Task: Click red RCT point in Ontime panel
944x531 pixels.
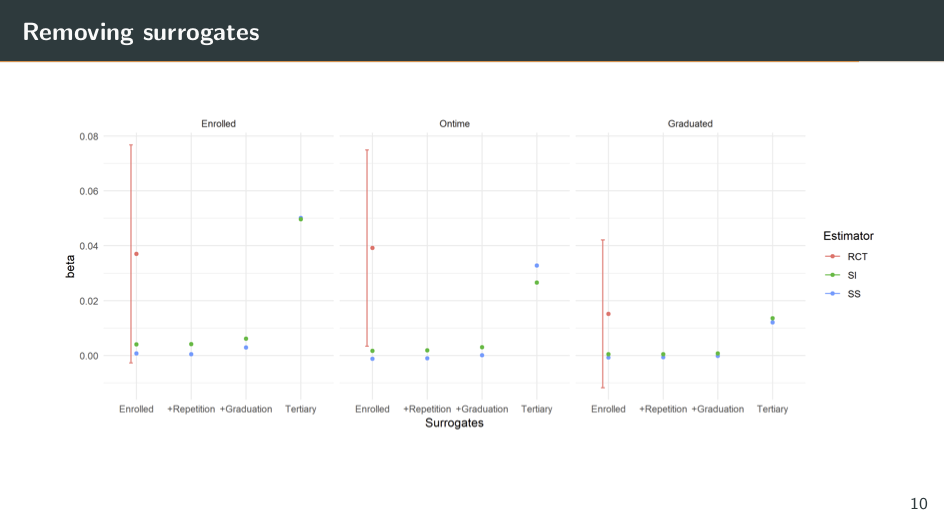Action: tap(372, 248)
